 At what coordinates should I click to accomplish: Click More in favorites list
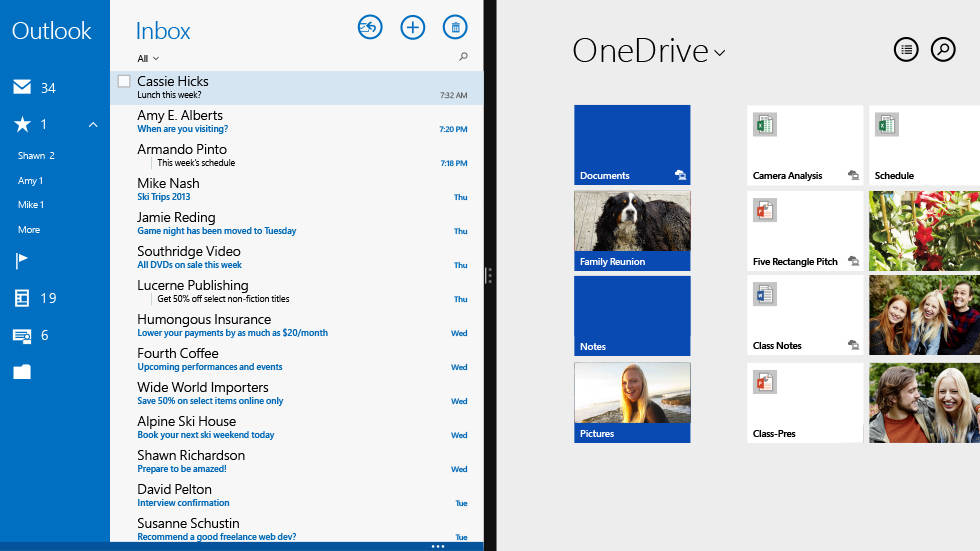(29, 230)
